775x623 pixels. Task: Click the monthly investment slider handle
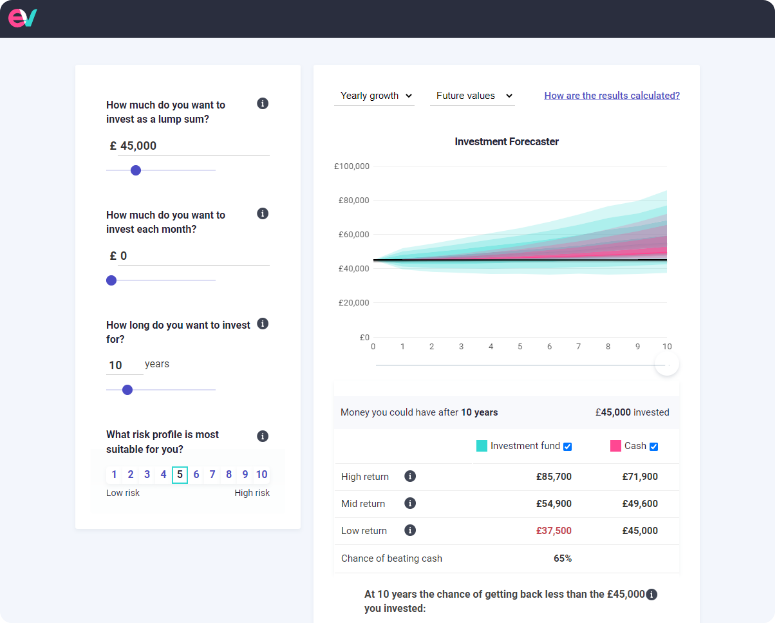click(x=112, y=280)
